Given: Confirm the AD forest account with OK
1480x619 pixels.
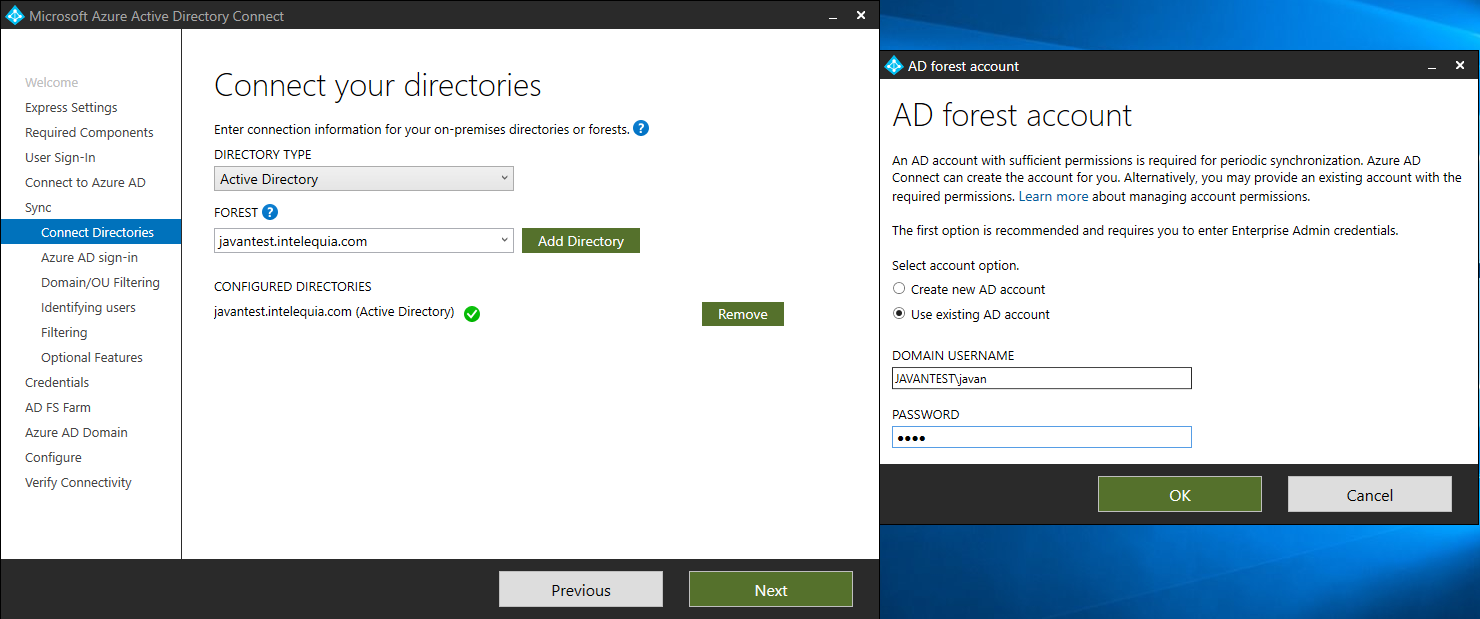Looking at the screenshot, I should point(1179,493).
